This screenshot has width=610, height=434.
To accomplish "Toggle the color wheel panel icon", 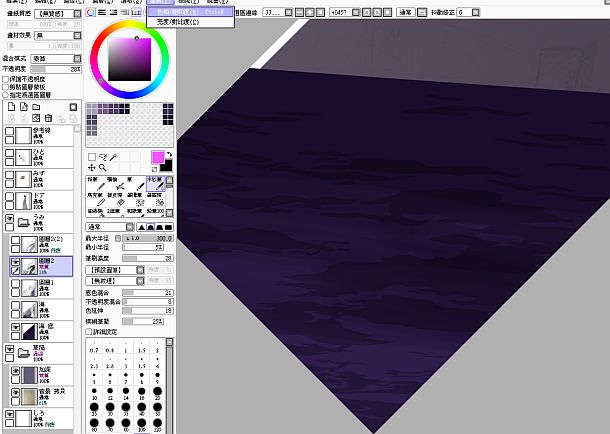I will pos(90,12).
